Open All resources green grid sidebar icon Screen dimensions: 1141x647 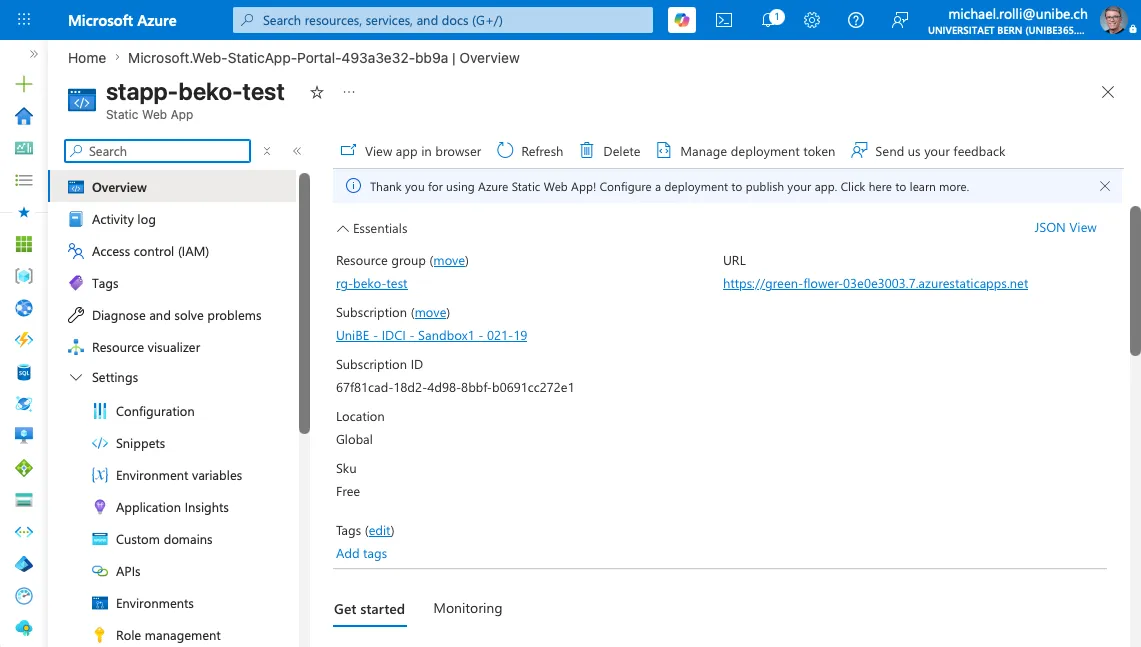pyautogui.click(x=24, y=244)
